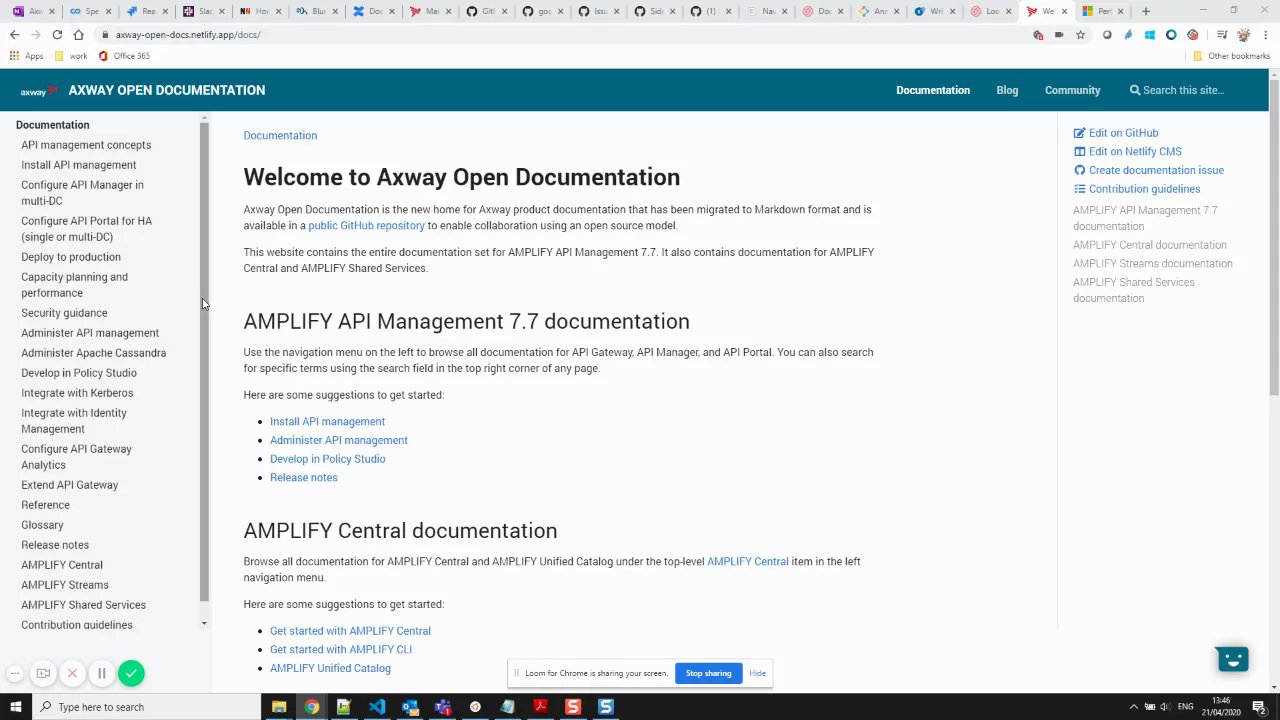Open Visual Studio Code from taskbar
Viewport: 1280px width, 720px height.
click(x=376, y=707)
